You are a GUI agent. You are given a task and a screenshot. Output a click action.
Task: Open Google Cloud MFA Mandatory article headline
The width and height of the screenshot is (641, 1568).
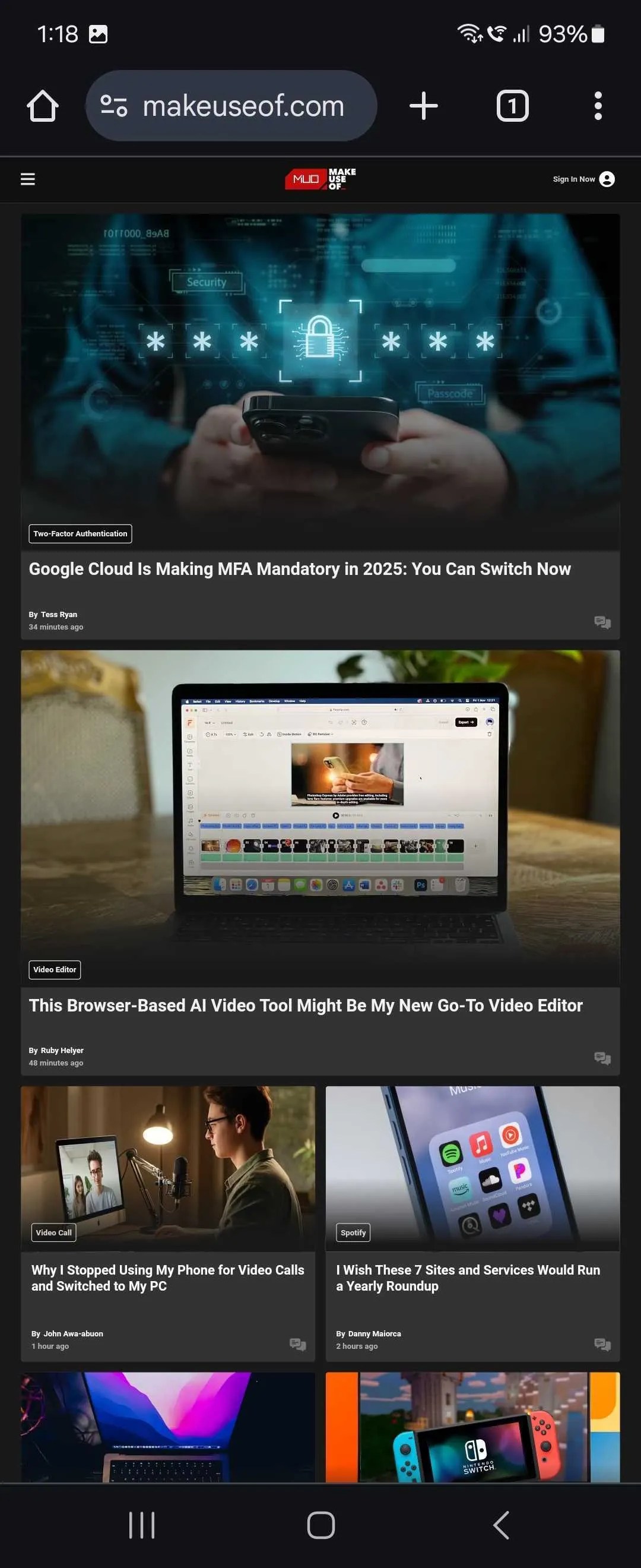pos(300,569)
